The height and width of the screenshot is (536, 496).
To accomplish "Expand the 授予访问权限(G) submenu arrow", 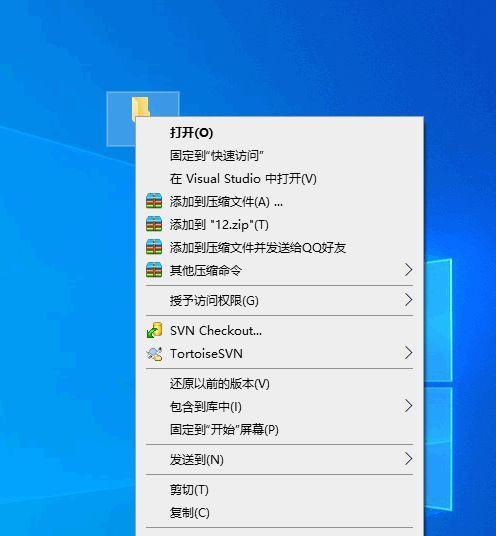I will pos(408,300).
